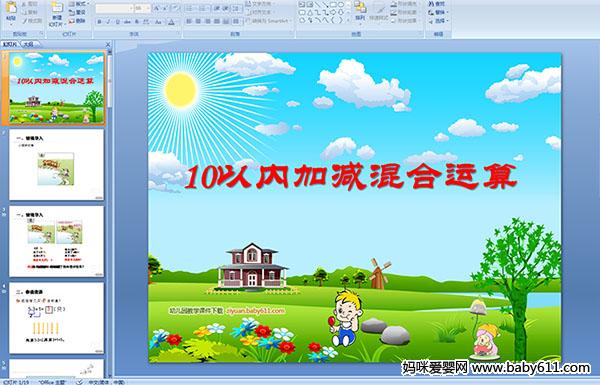Viewport: 600px width, 385px height.
Task: Open the slide Layout dropdown
Action: click(79, 3)
